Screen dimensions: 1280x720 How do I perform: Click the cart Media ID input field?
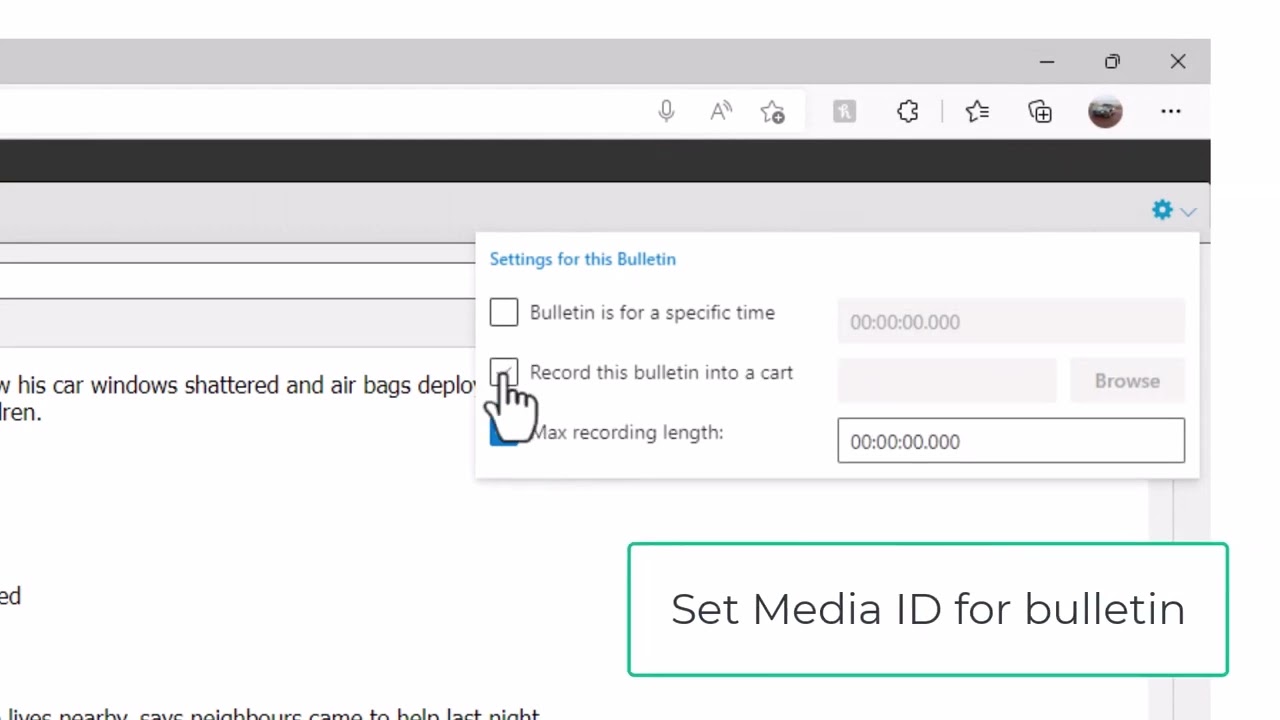tap(947, 381)
